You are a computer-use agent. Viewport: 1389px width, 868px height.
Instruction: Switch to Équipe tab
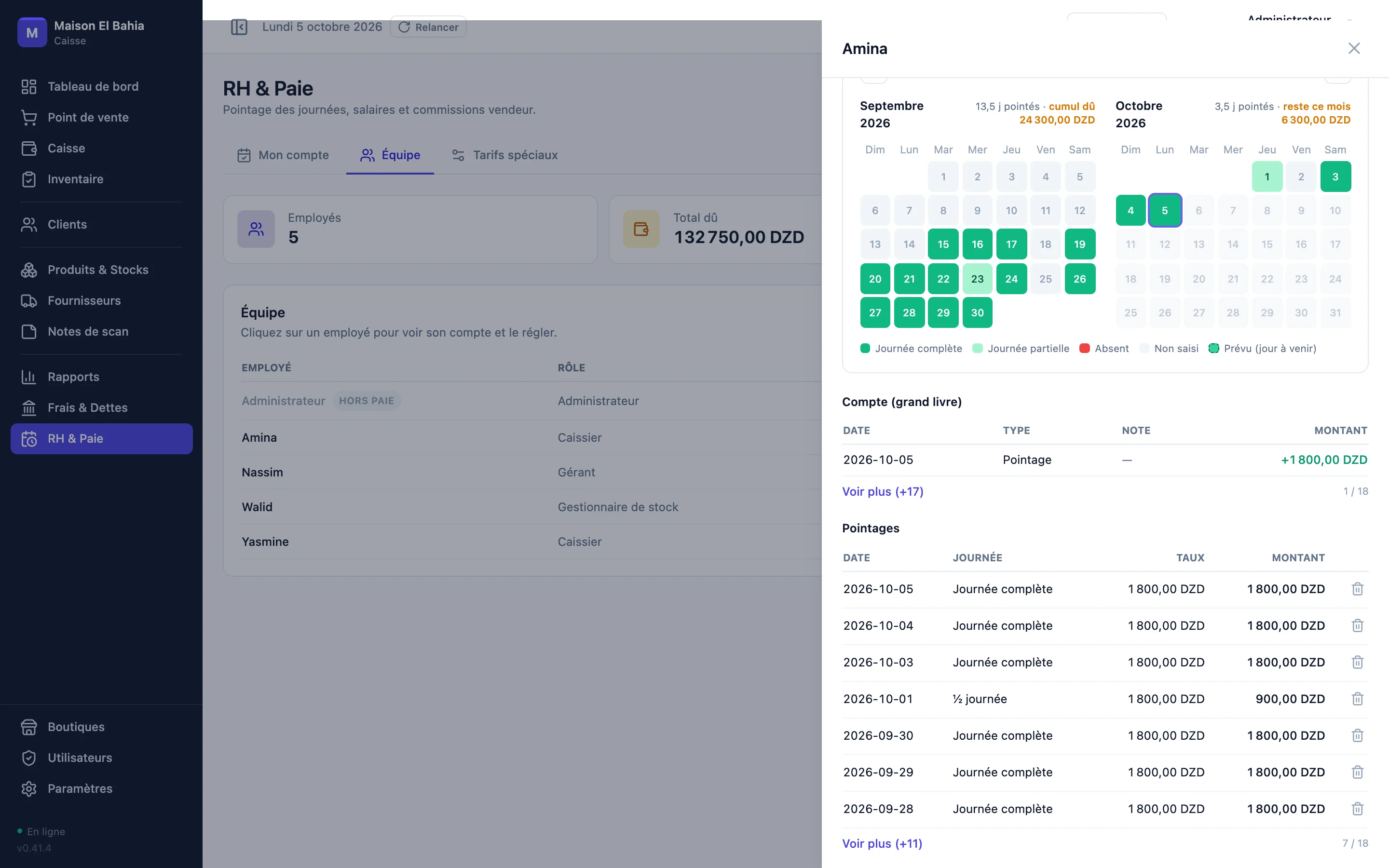(390, 156)
